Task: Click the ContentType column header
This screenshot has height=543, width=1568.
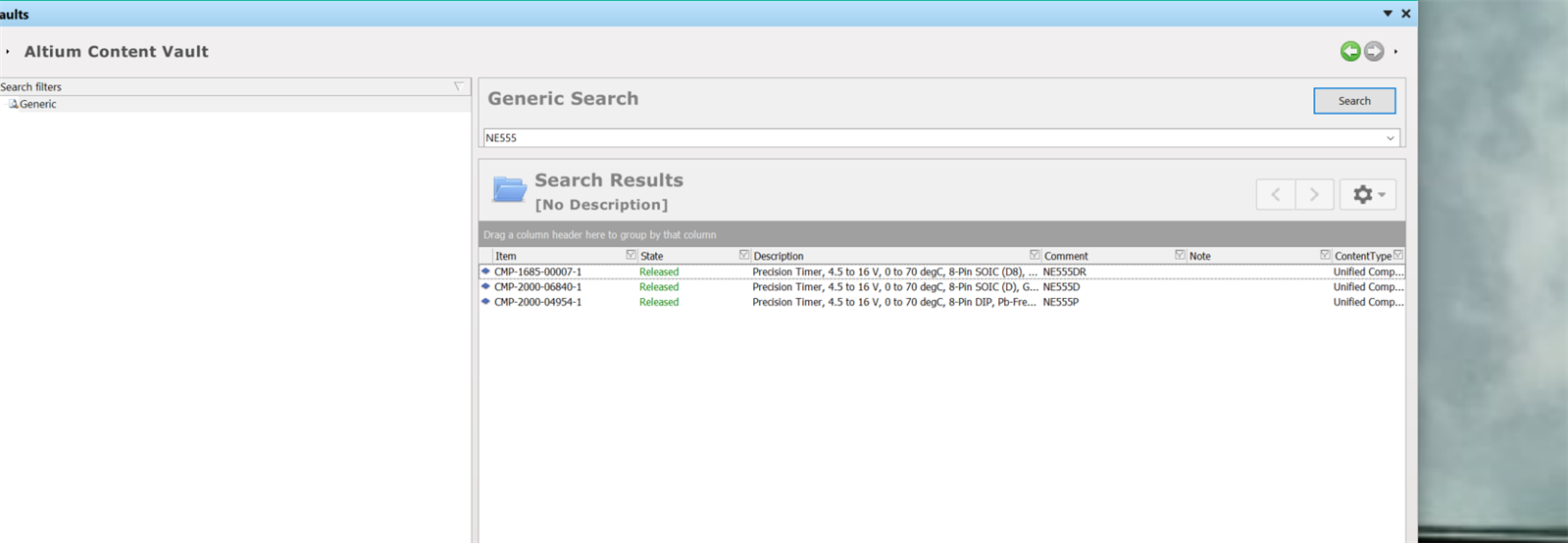Action: [x=1362, y=256]
